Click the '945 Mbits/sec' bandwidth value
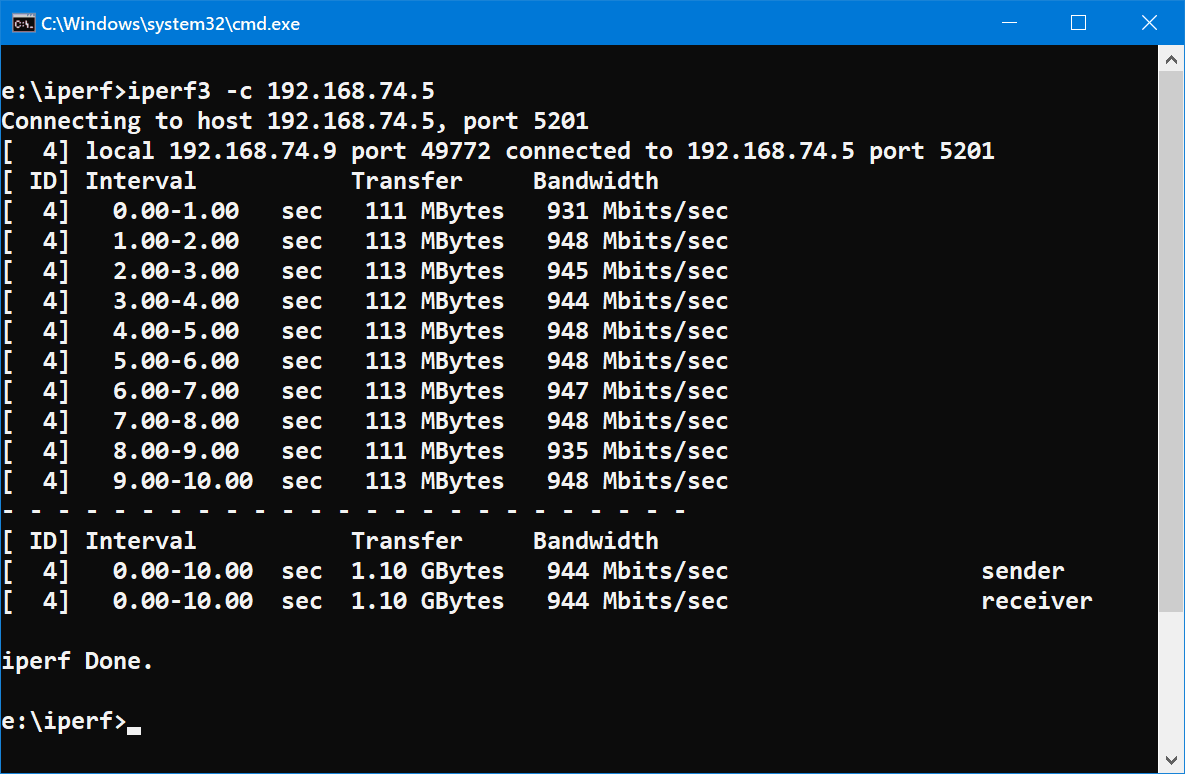Image resolution: width=1185 pixels, height=774 pixels. (637, 271)
